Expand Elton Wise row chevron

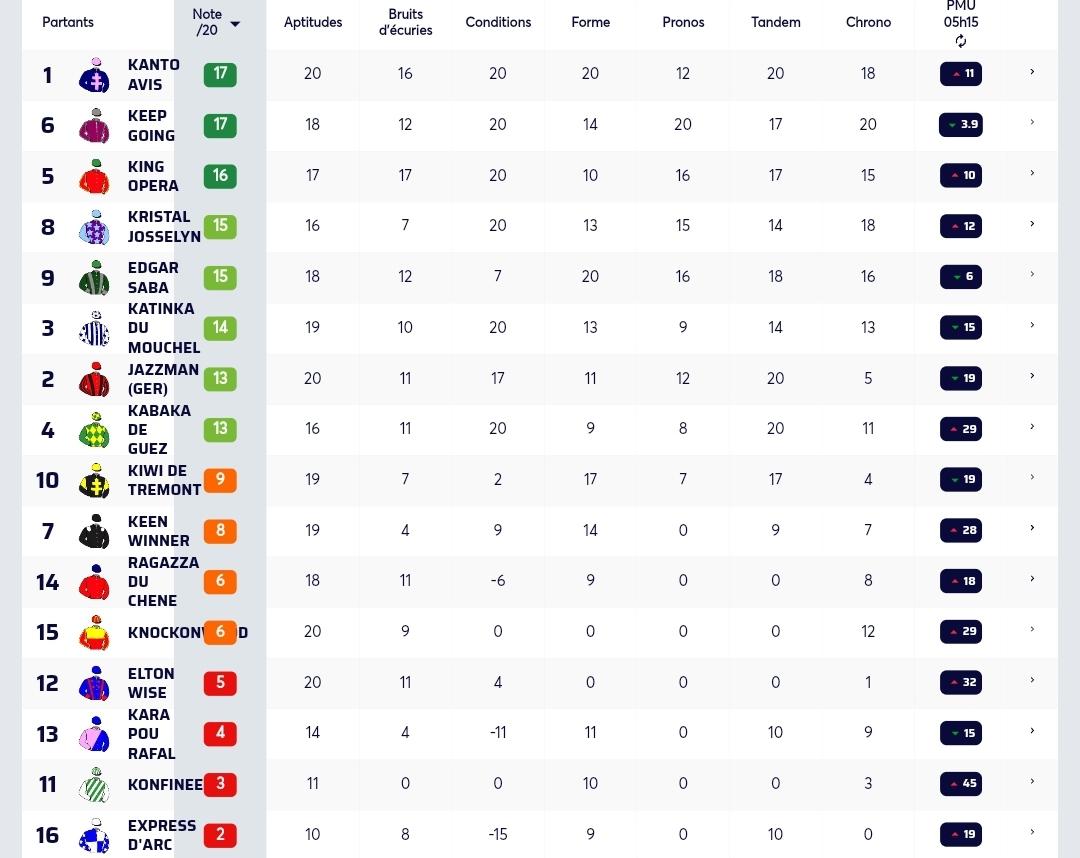[x=1032, y=680]
